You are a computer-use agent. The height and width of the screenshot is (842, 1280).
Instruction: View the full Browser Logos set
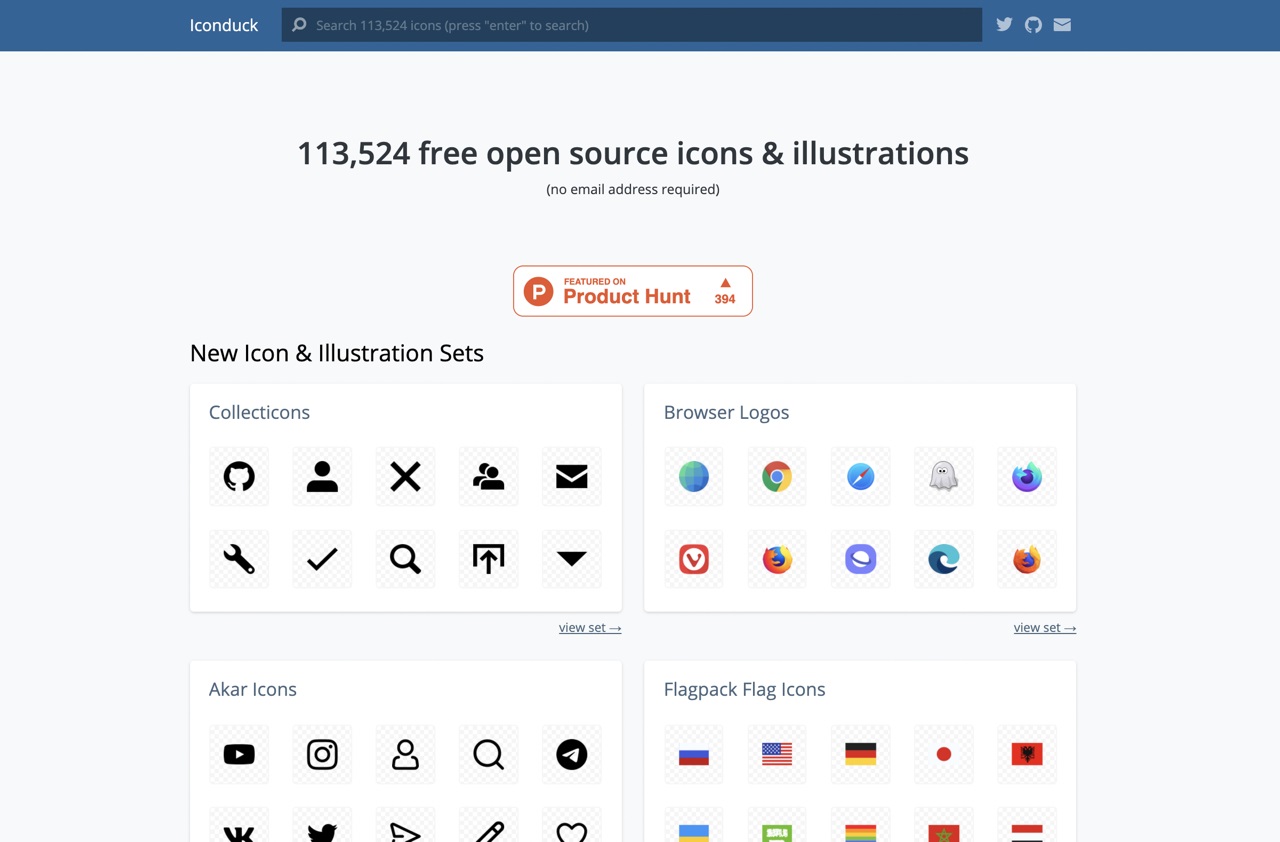(1045, 628)
